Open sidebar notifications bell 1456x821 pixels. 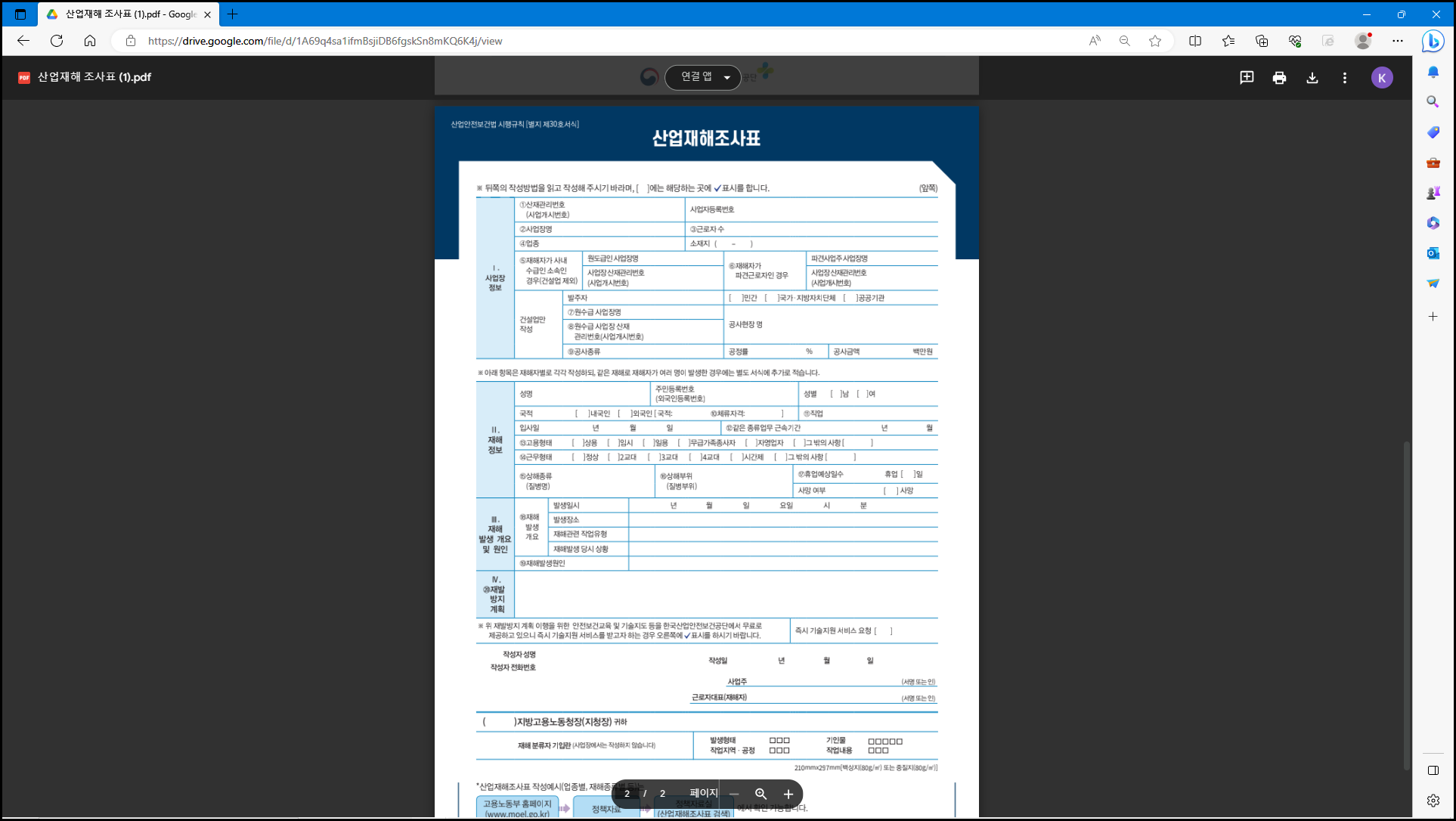click(1433, 72)
